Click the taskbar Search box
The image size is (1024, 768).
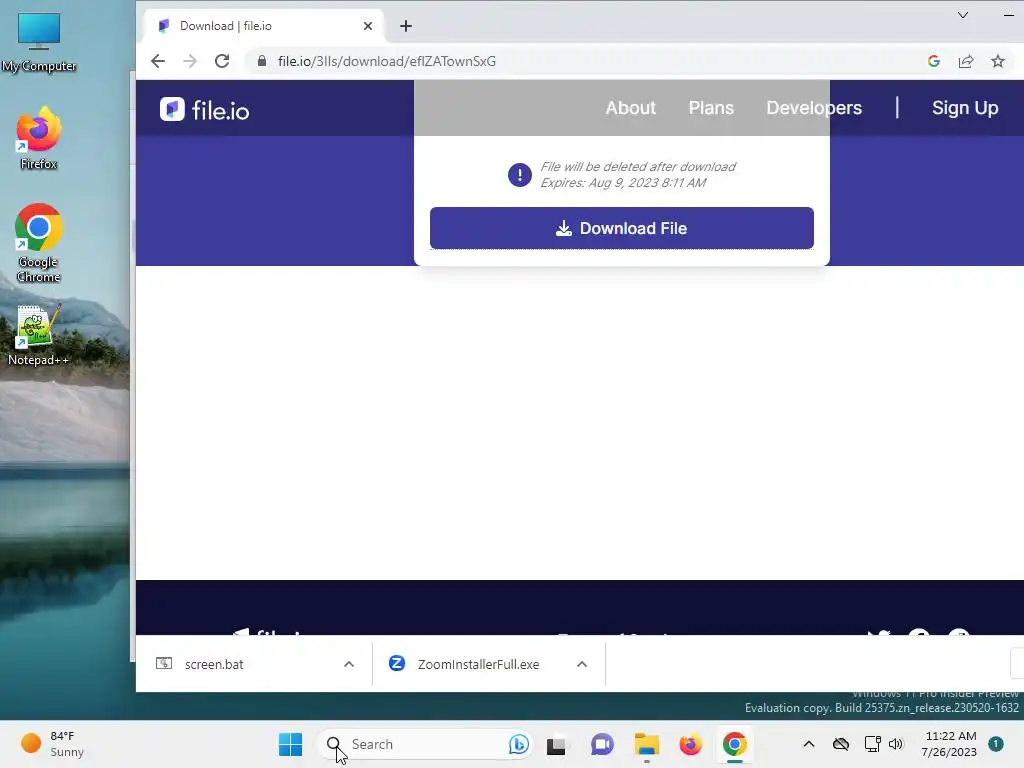coord(426,744)
